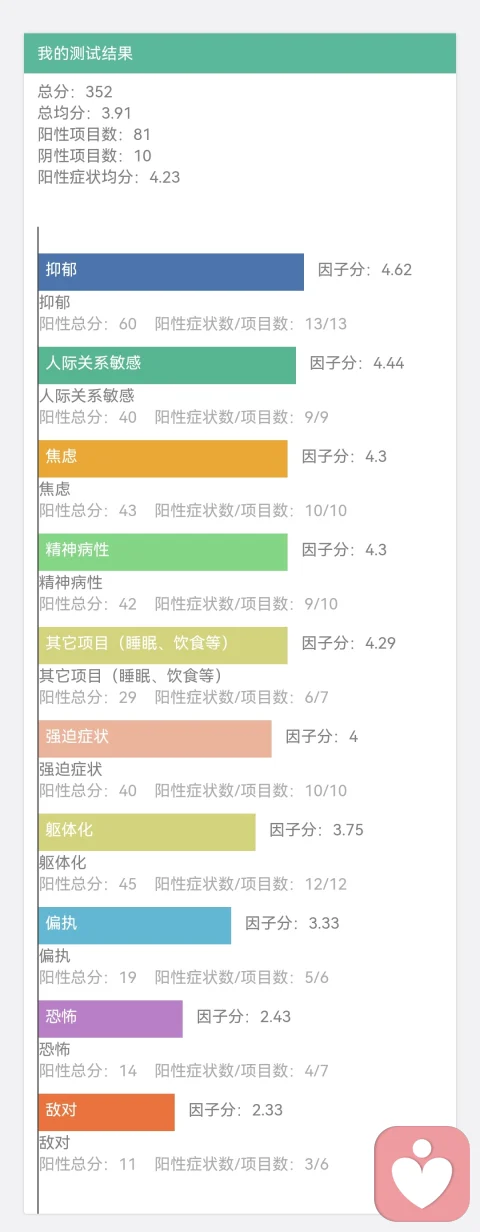Select the green 人际关系敏感 bar

click(167, 365)
